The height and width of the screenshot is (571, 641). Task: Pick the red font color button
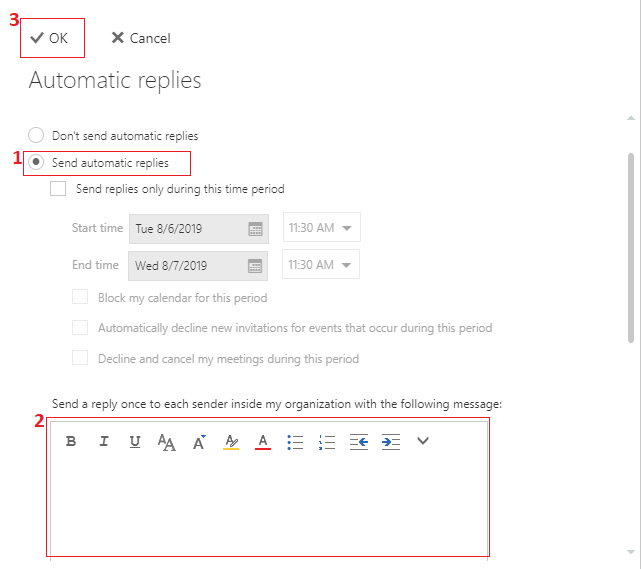tap(263, 442)
